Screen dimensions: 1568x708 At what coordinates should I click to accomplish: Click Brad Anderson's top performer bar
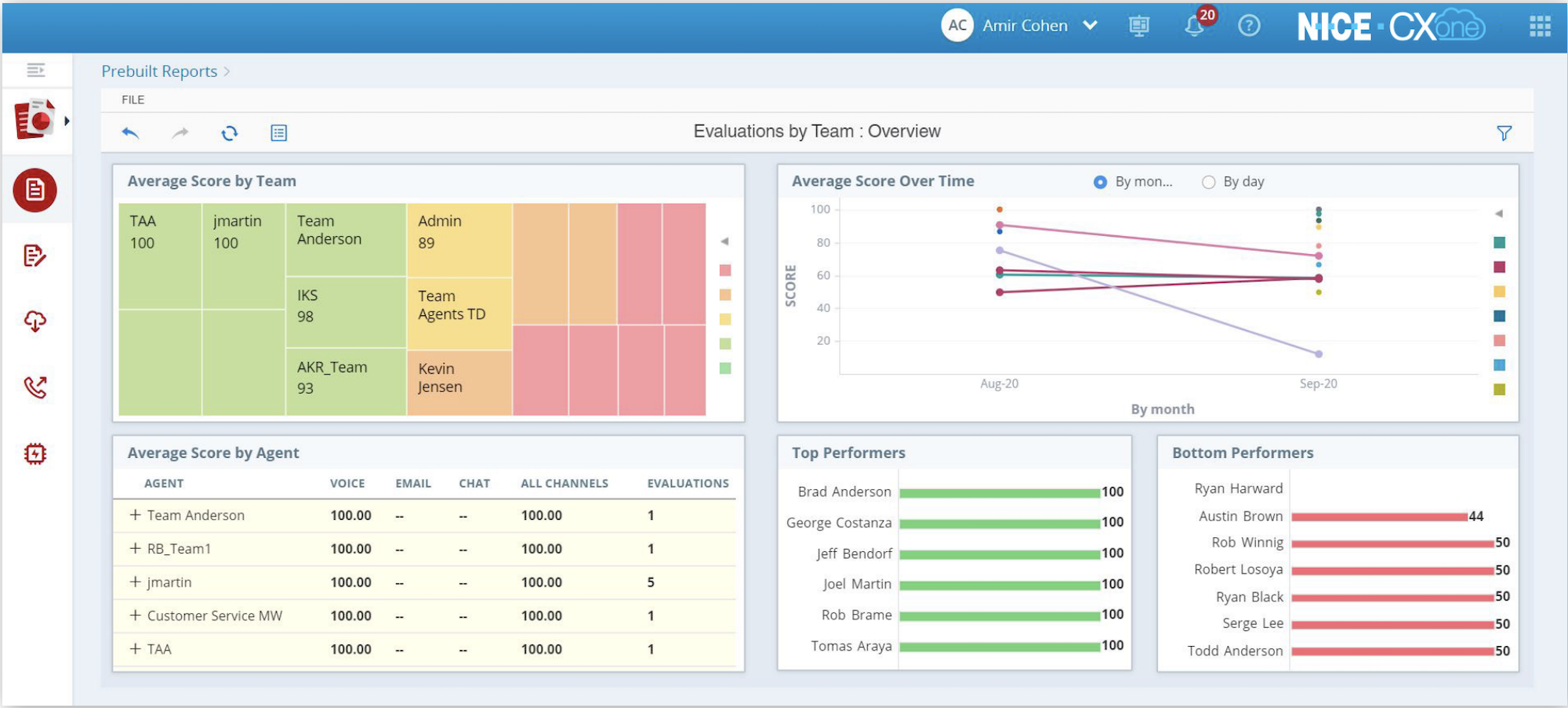click(x=1000, y=493)
